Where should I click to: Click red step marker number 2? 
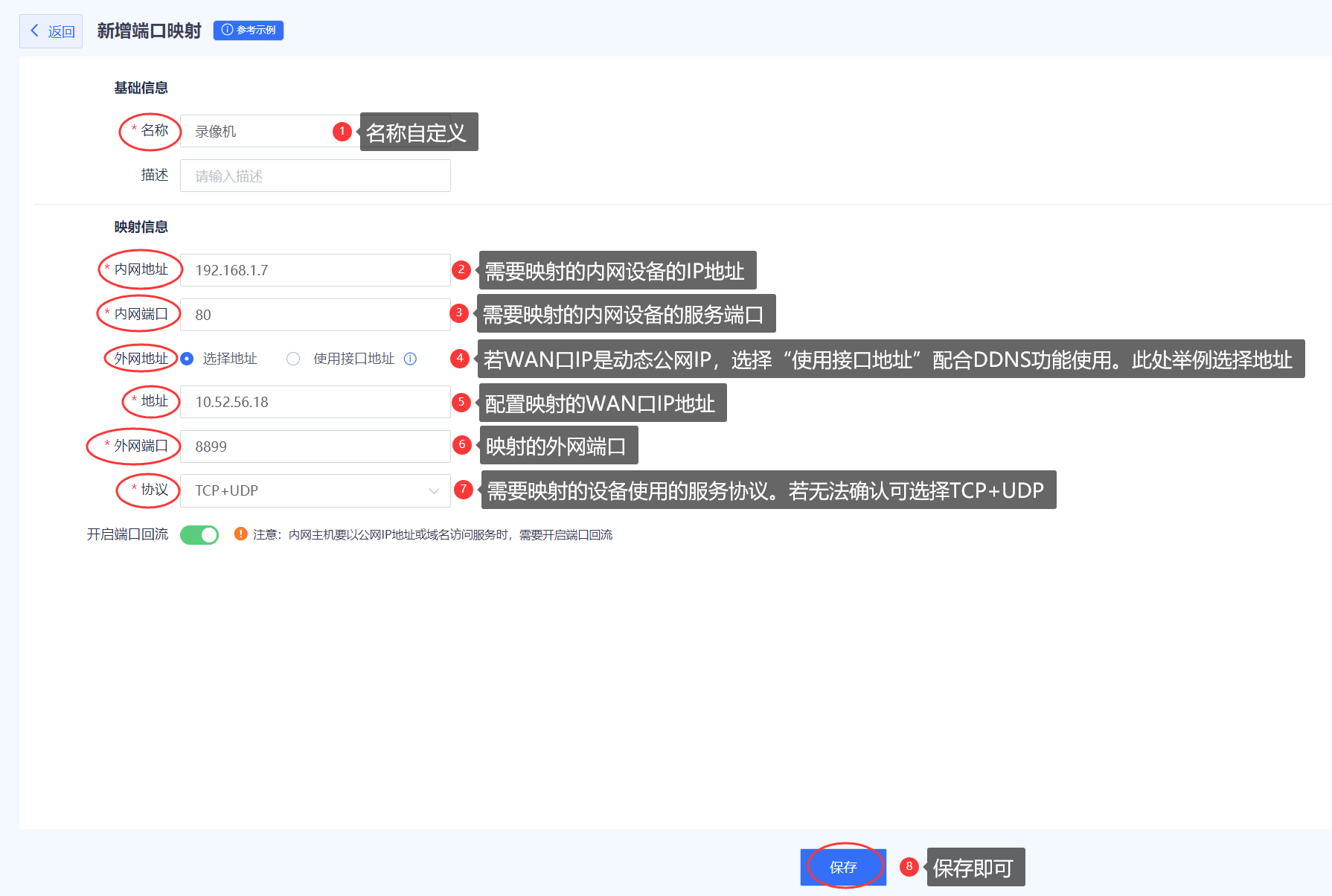[x=461, y=269]
